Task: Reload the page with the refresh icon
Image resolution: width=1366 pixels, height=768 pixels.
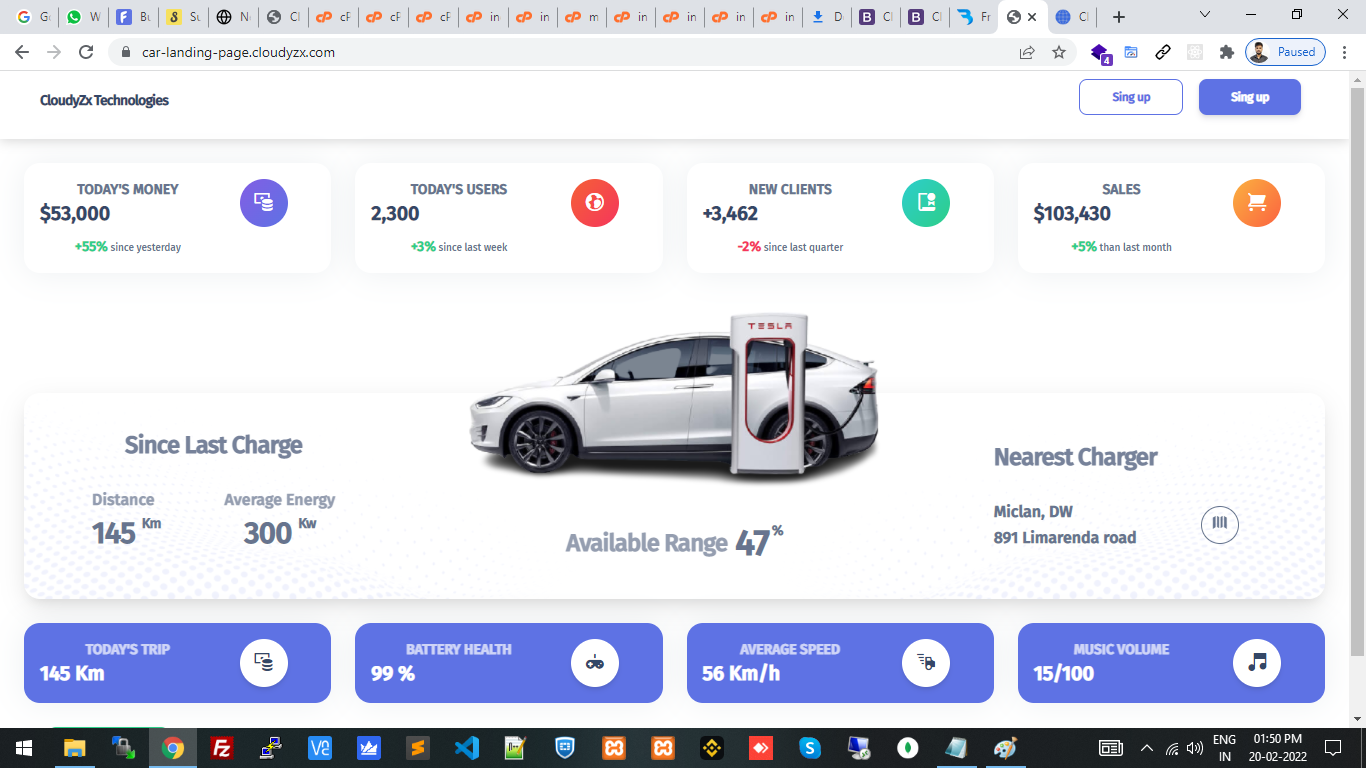Action: tap(86, 52)
